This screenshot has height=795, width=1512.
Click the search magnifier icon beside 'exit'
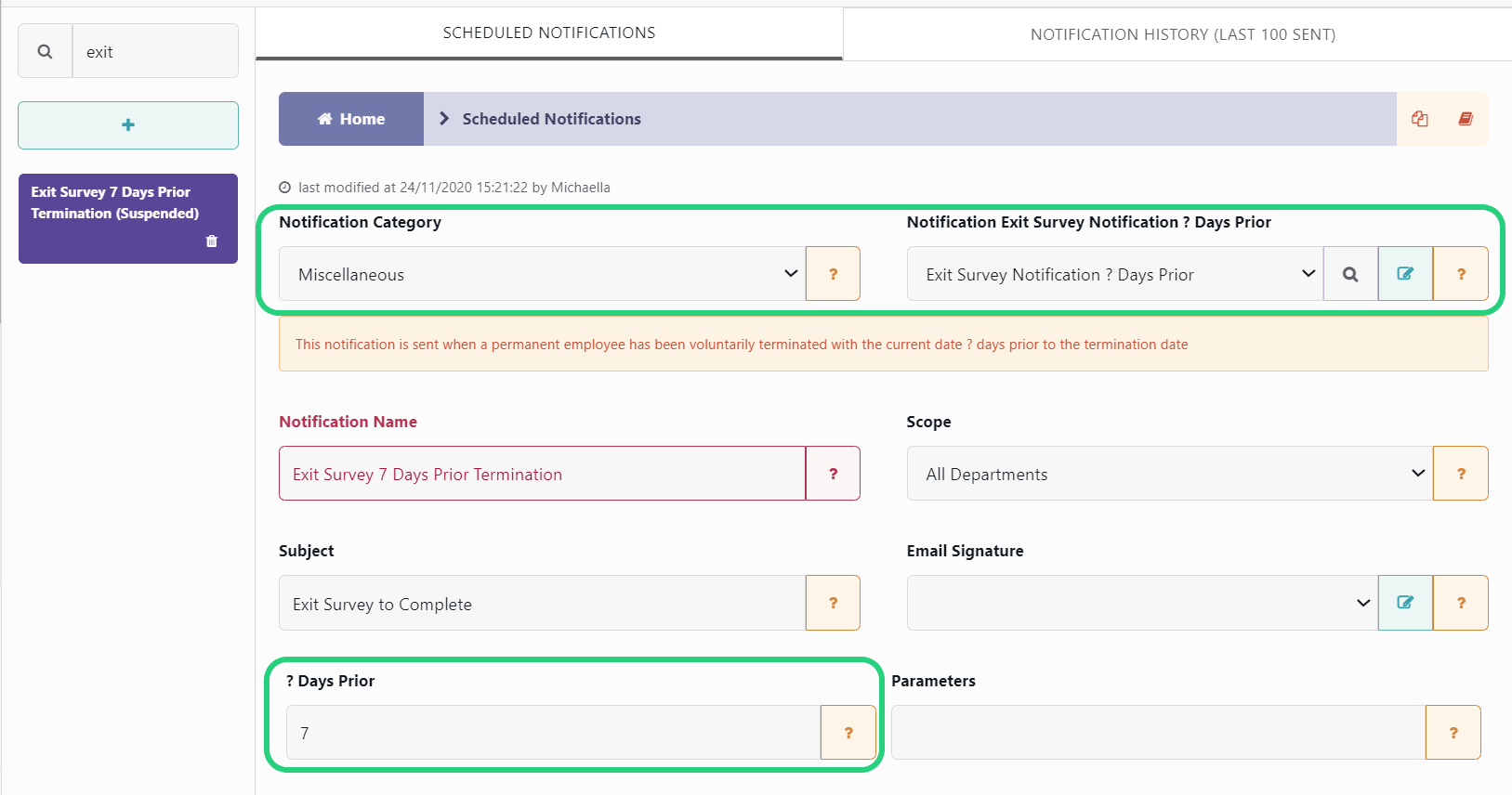[45, 51]
